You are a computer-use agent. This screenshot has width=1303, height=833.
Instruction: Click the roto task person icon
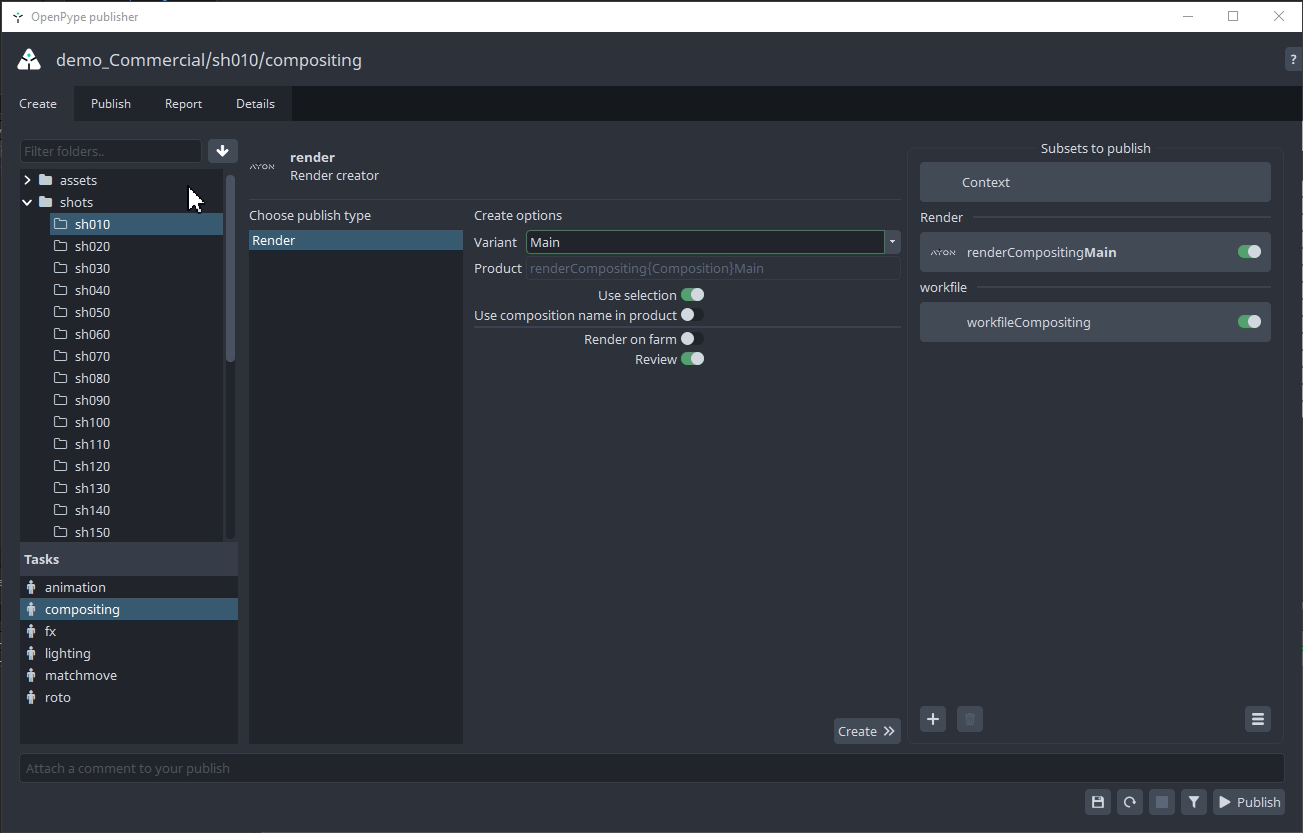(x=31, y=697)
